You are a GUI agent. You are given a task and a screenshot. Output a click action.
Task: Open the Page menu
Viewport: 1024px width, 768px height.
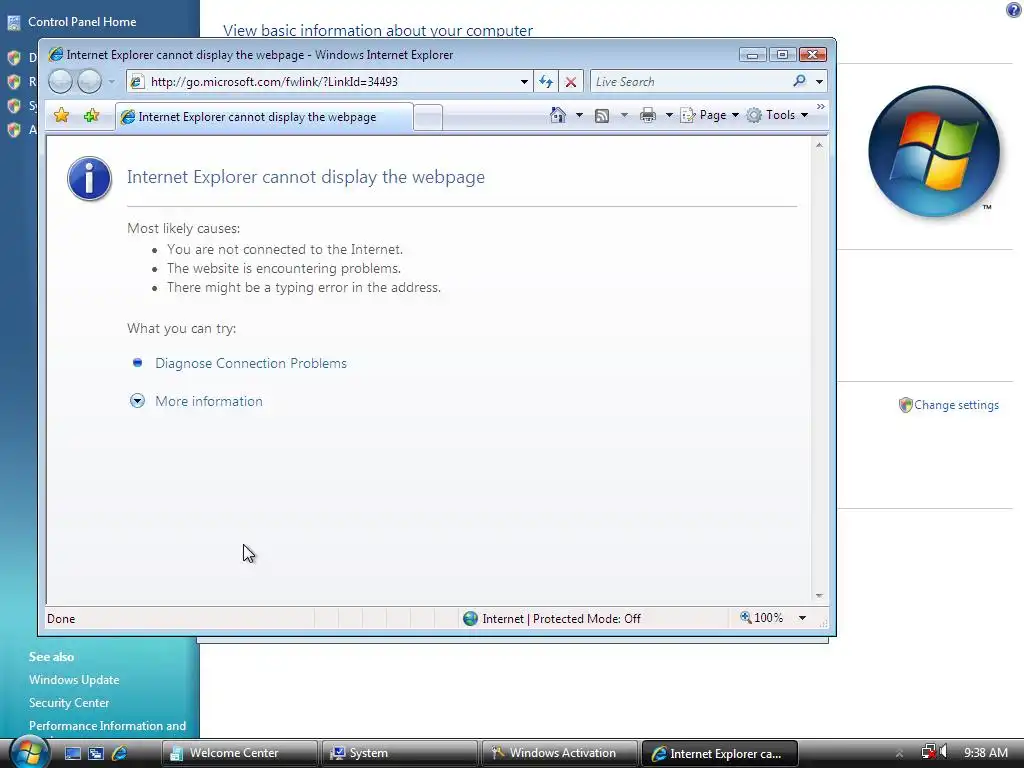(x=709, y=115)
